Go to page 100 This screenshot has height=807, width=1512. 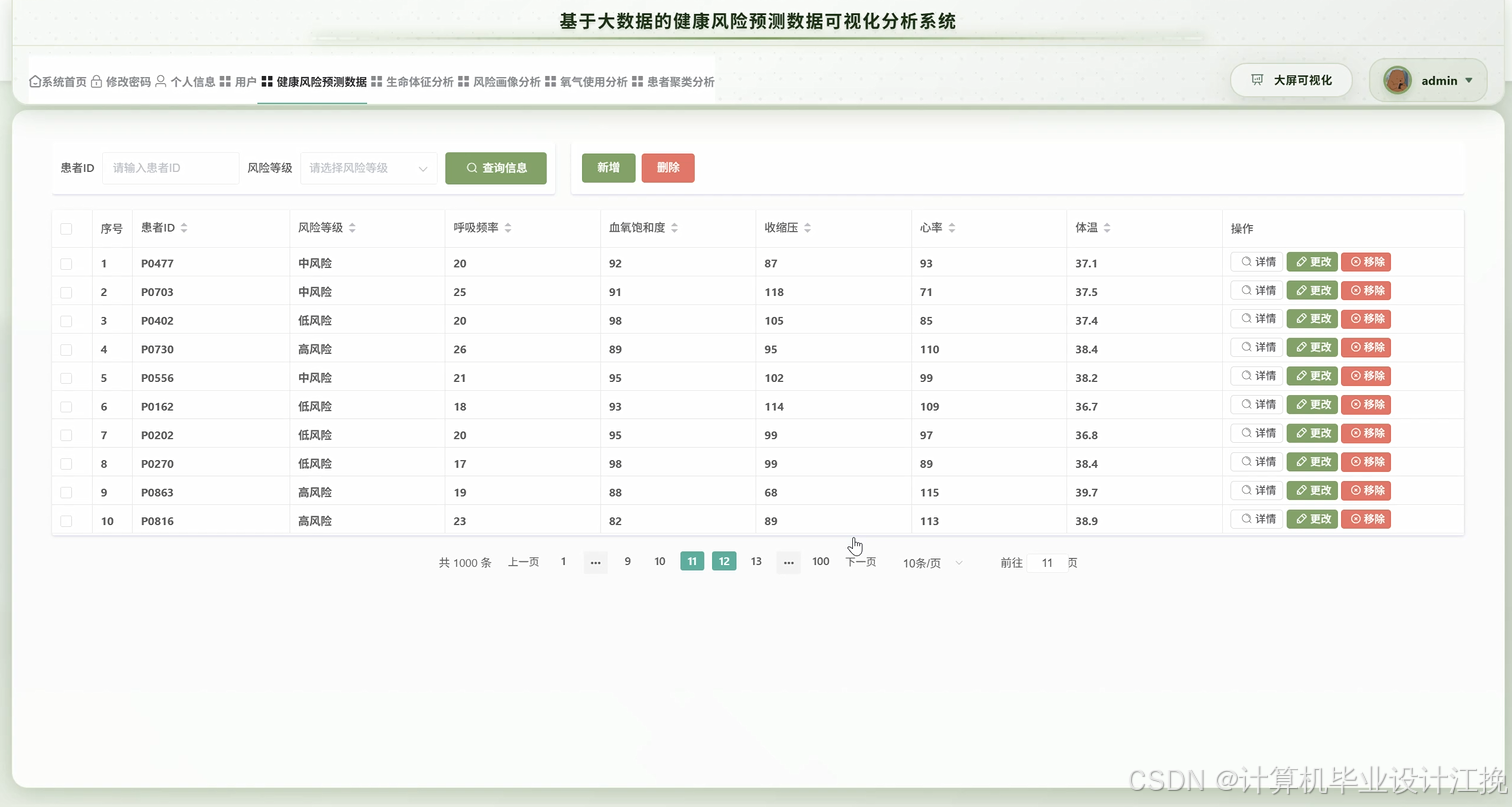click(821, 562)
